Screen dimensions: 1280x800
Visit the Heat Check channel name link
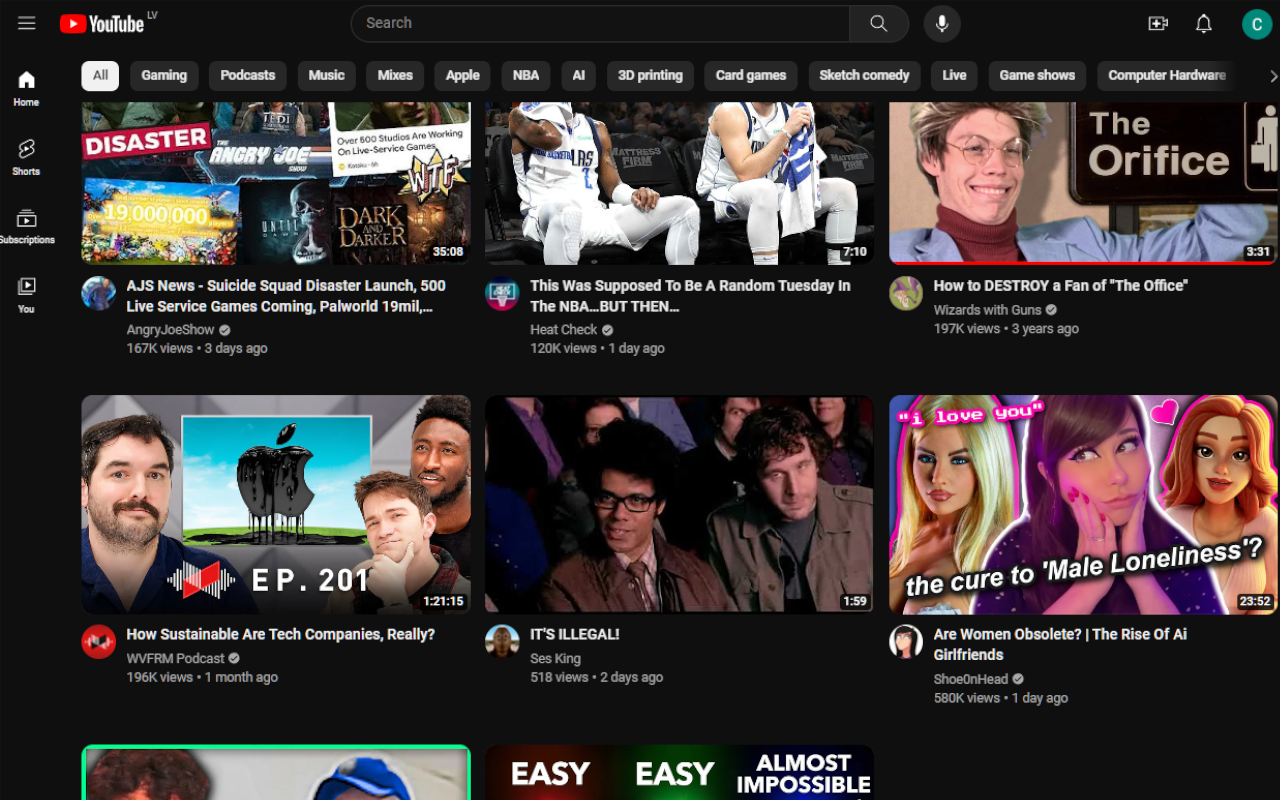point(563,330)
